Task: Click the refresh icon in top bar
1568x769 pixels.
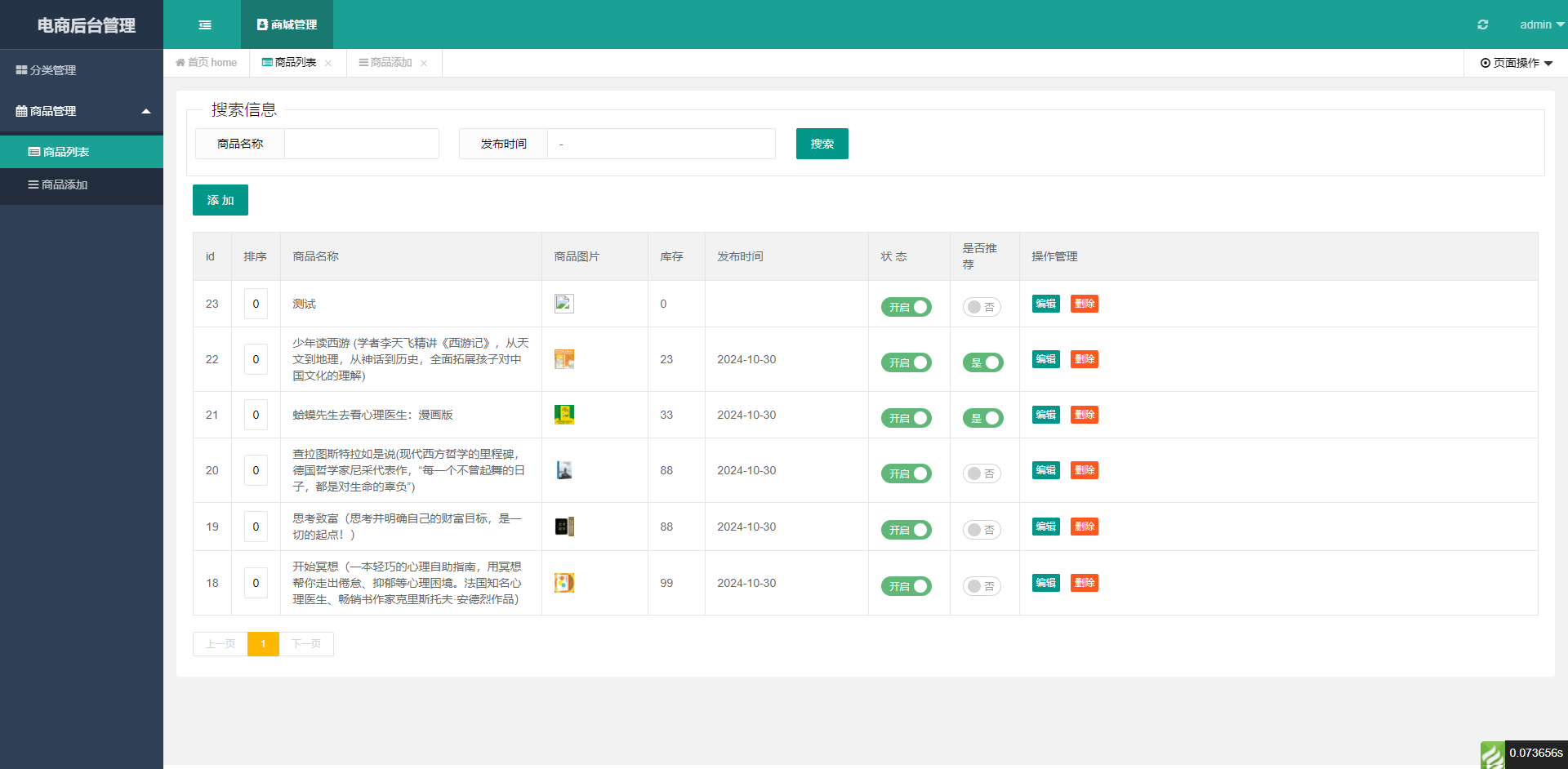Action: (1482, 24)
